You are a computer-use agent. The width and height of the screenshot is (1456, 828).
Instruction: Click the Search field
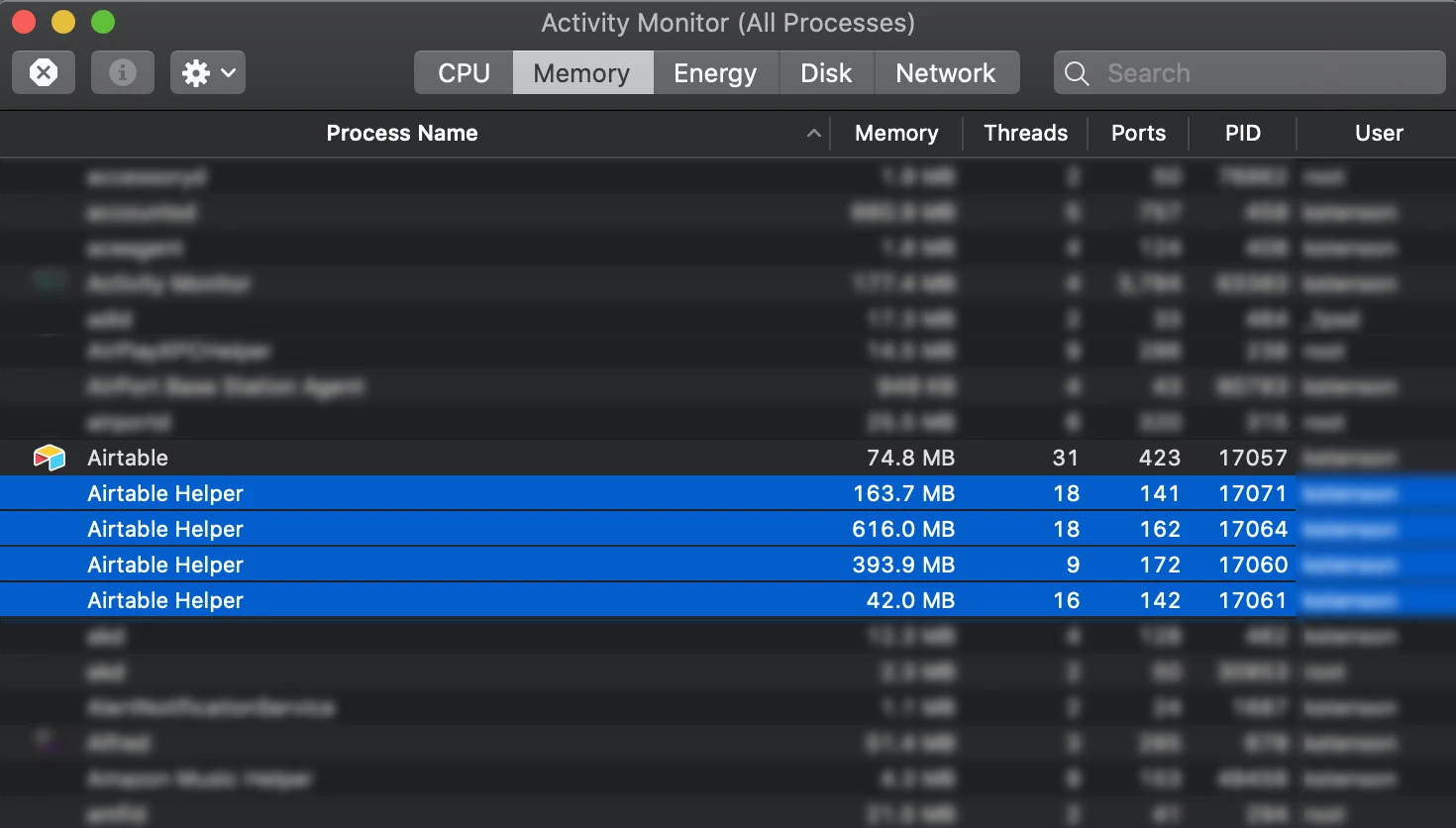coord(1250,72)
